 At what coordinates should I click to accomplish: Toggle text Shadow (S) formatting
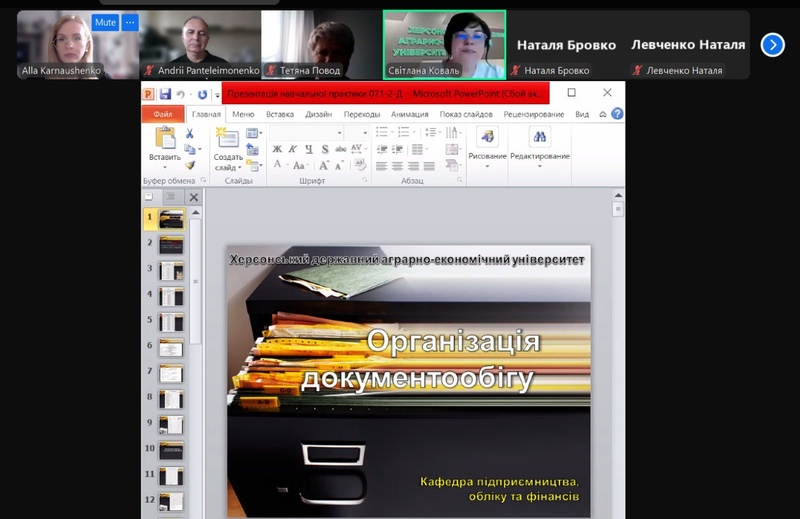[x=325, y=149]
